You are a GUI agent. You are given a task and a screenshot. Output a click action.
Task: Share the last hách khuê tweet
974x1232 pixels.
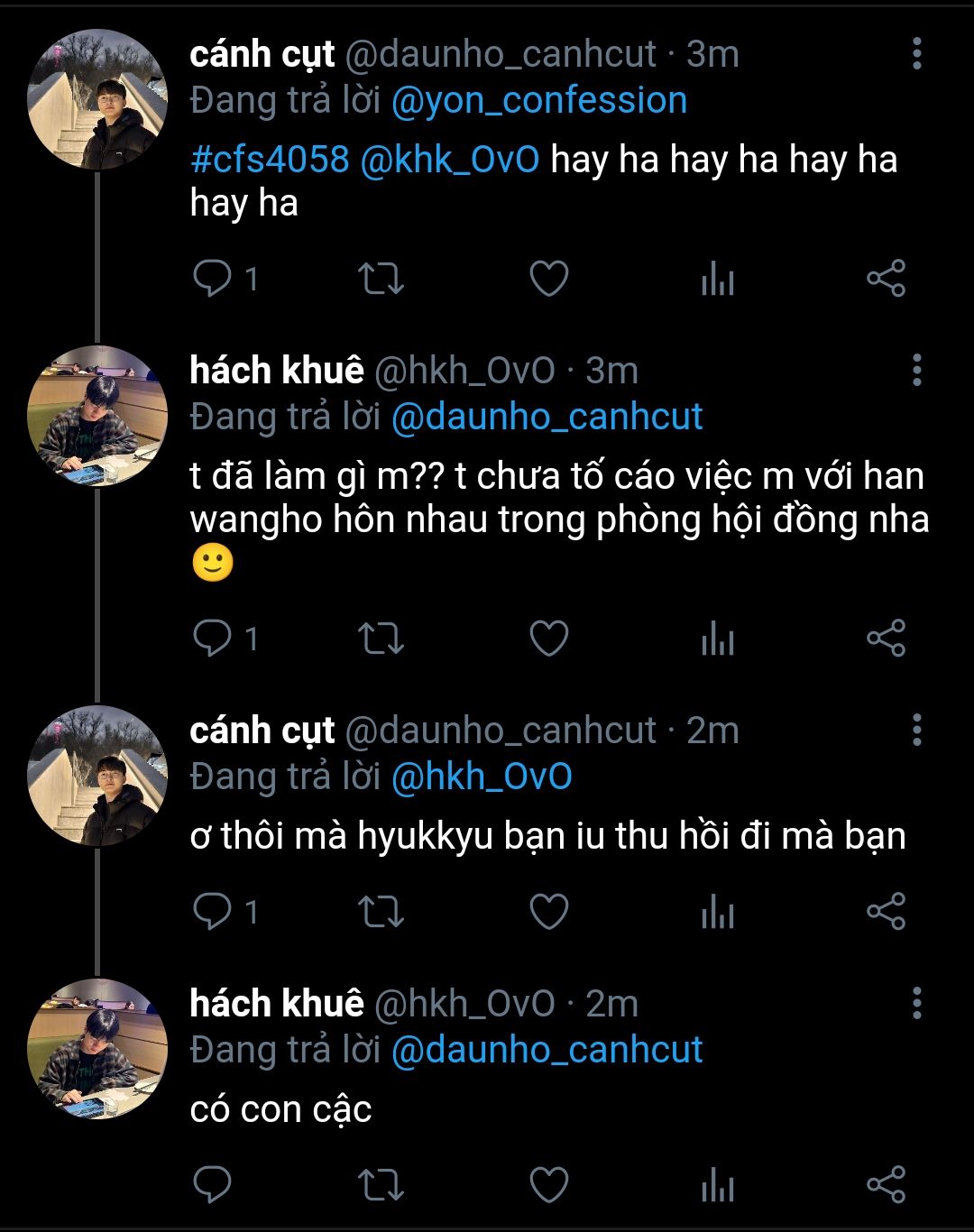coord(886,1185)
